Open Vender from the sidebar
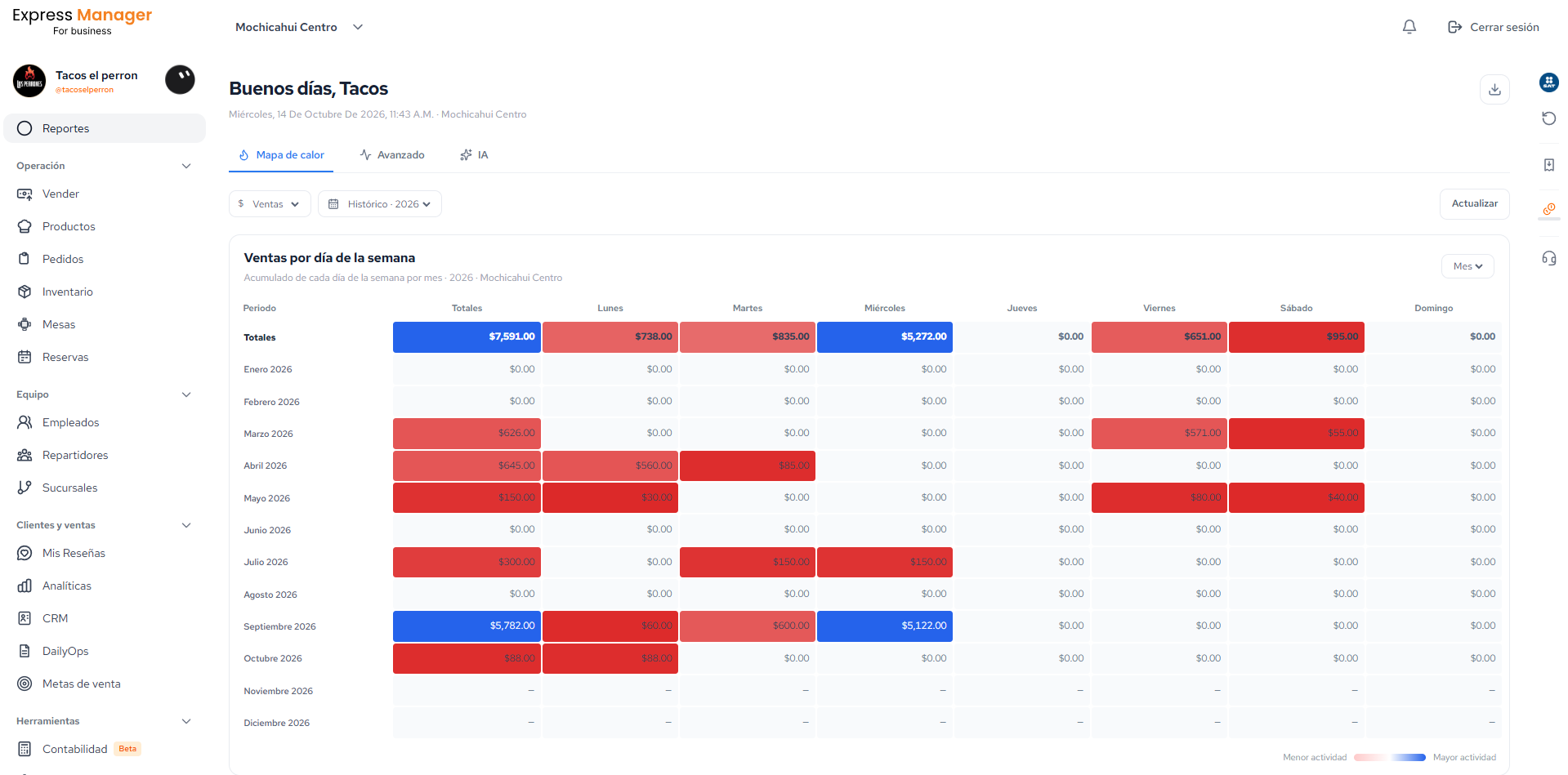The width and height of the screenshot is (1568, 775). (105, 194)
